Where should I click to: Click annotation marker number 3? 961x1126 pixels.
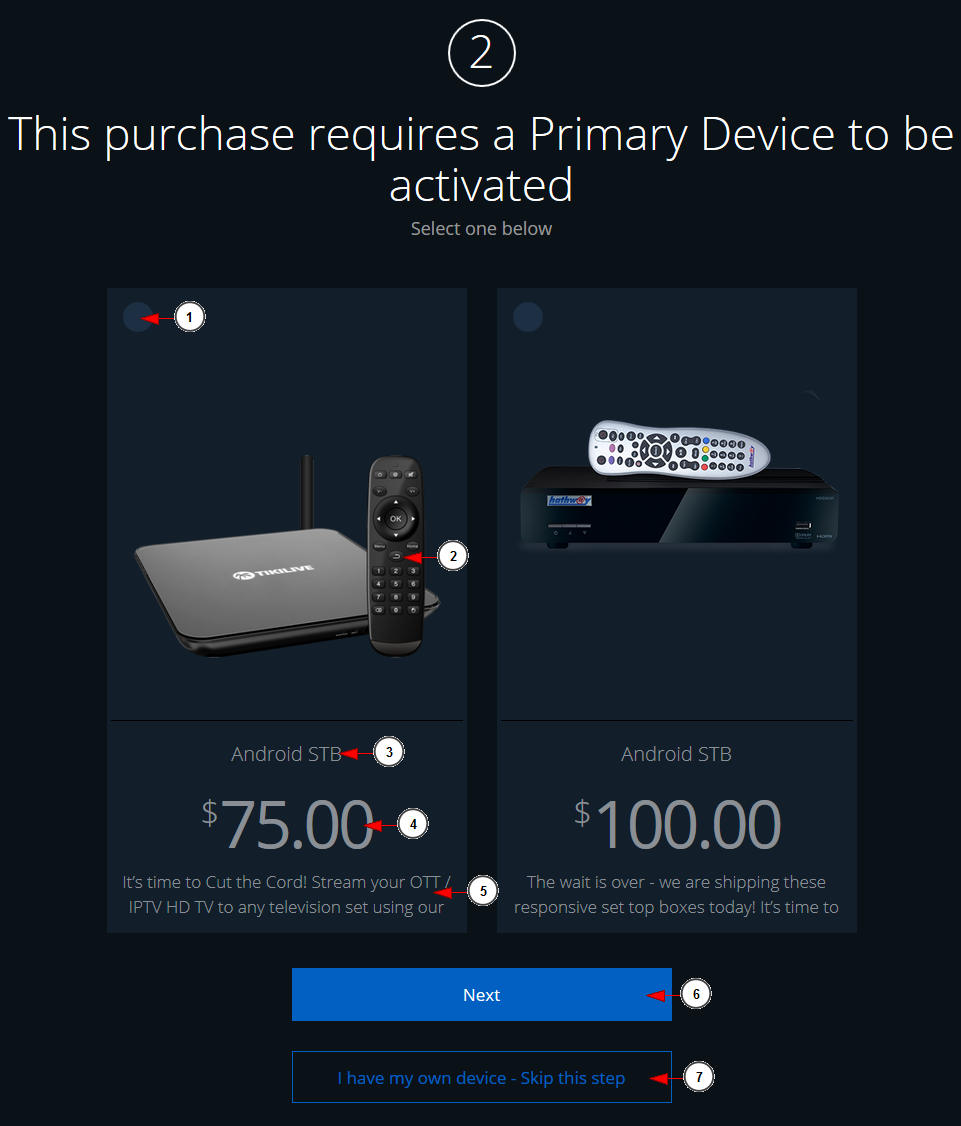click(x=389, y=752)
